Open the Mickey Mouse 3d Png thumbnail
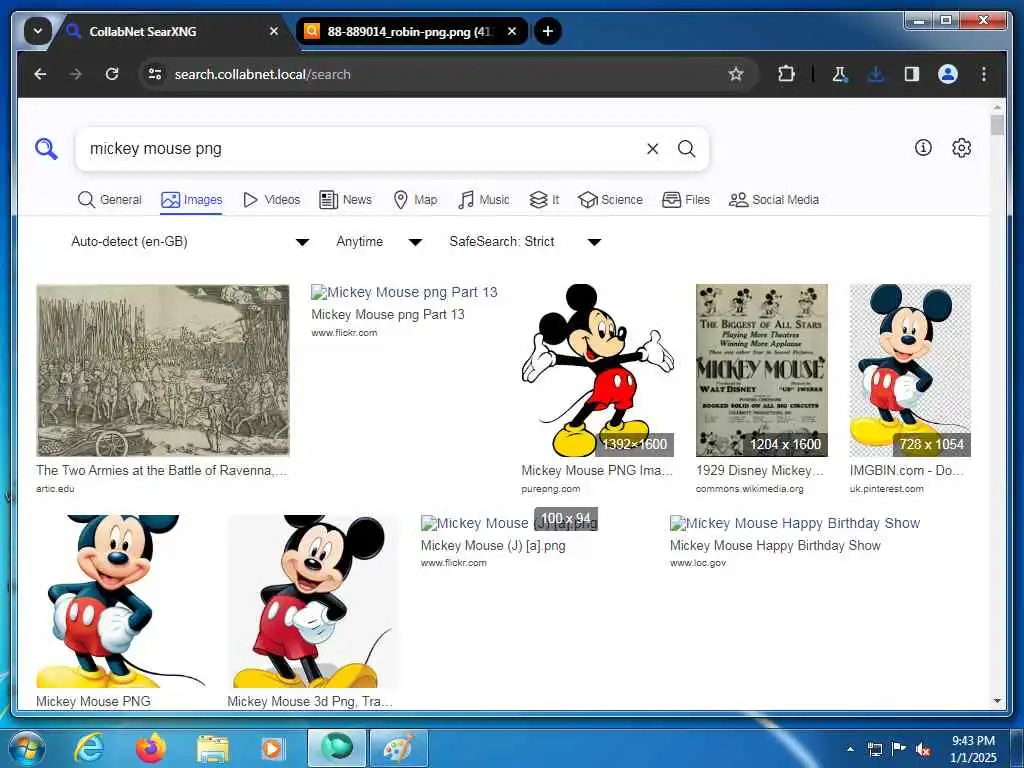This screenshot has height=768, width=1024. point(312,601)
